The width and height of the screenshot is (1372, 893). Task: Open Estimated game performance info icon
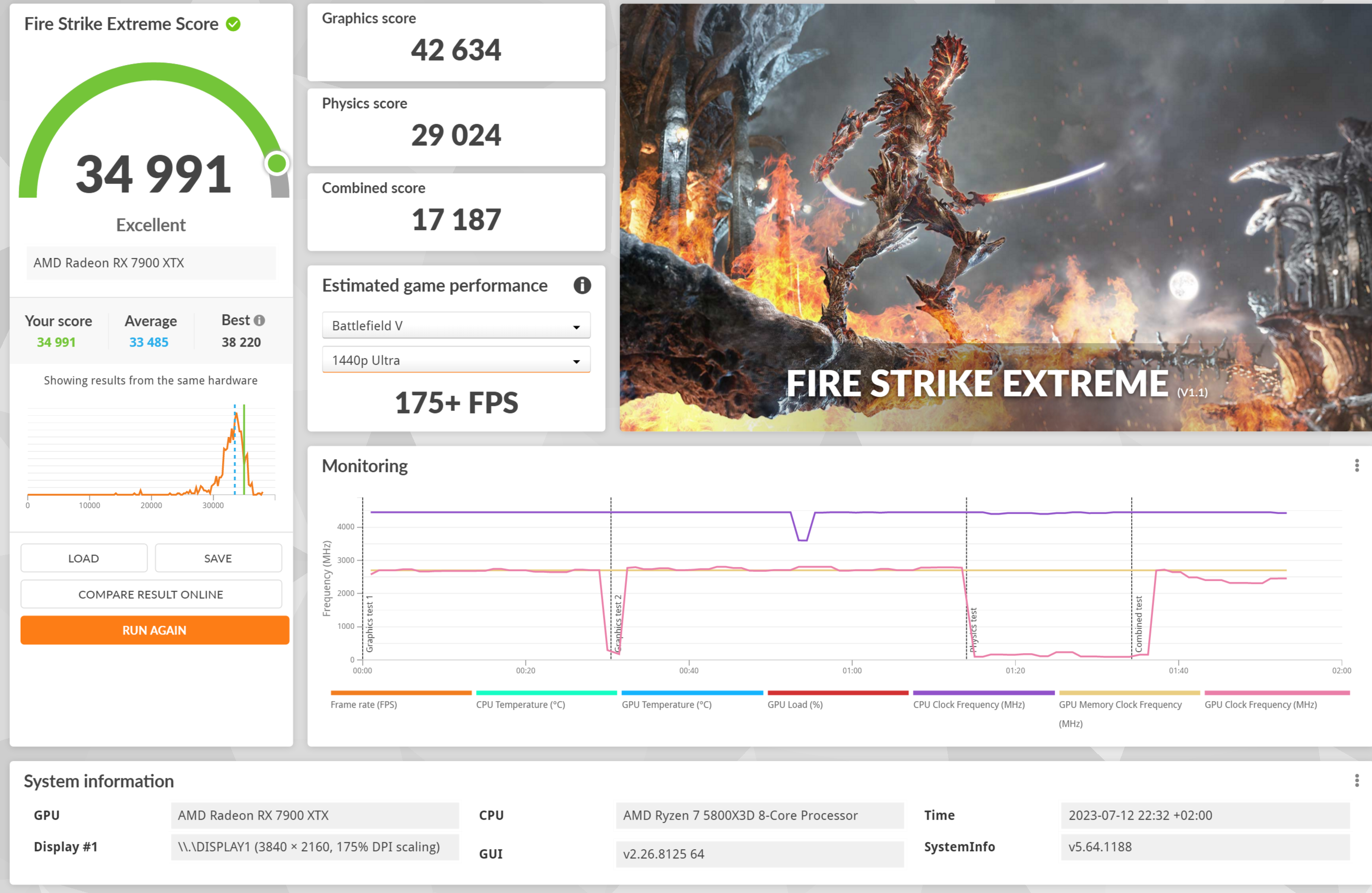(x=582, y=285)
